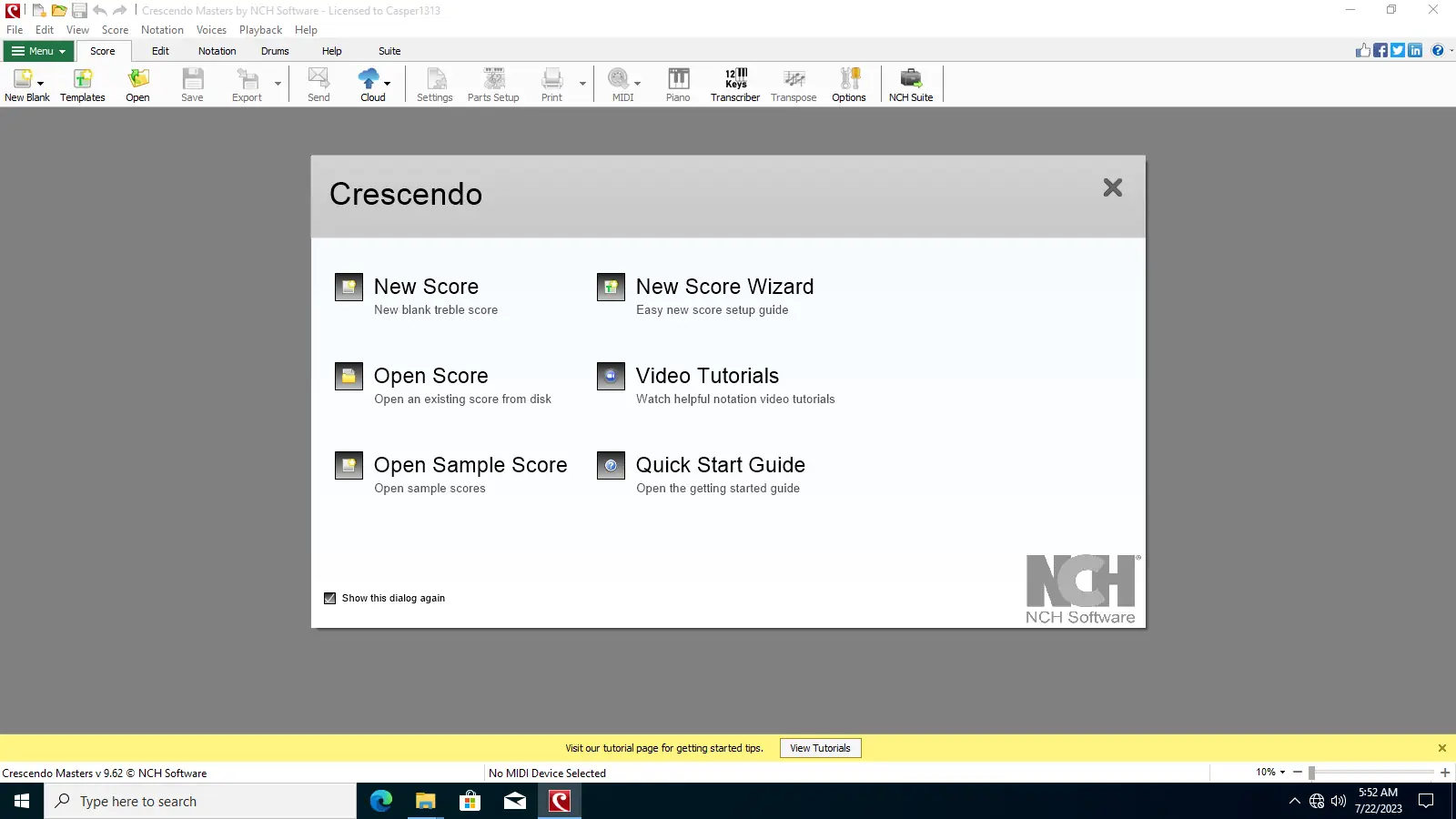Share on Facebook via header icon
Viewport: 1456px width, 819px height.
(x=1380, y=51)
